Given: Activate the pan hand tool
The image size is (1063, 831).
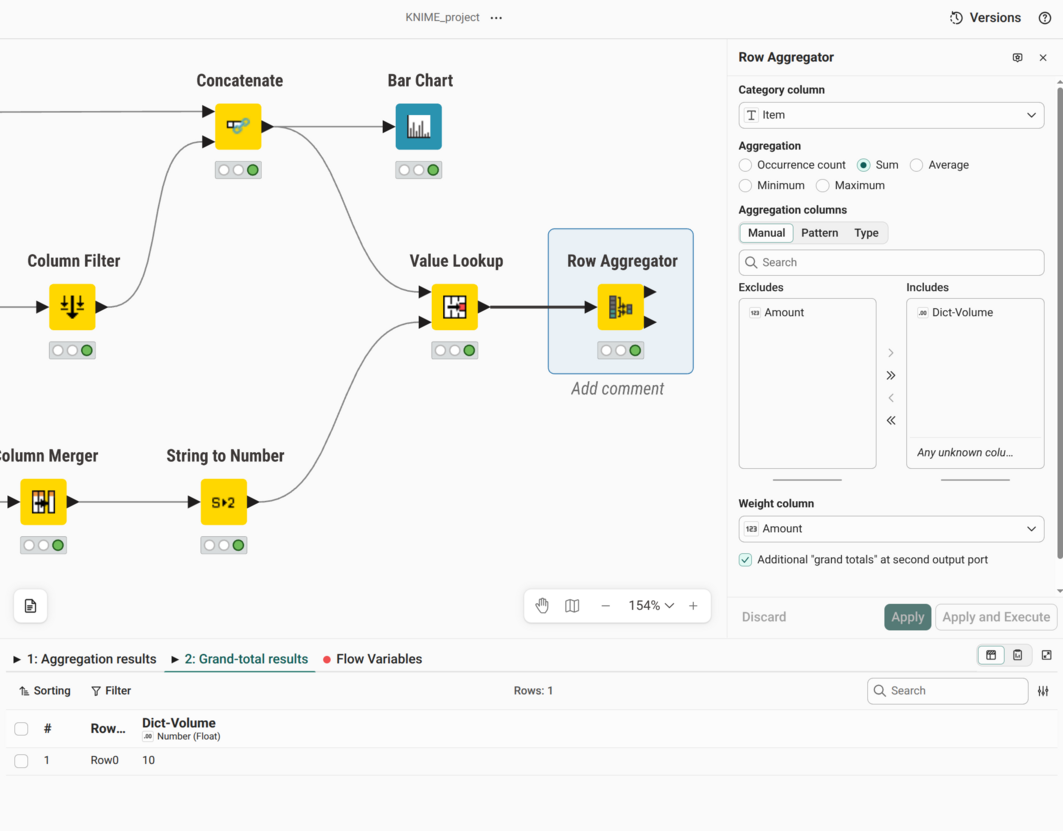Looking at the screenshot, I should 542,605.
